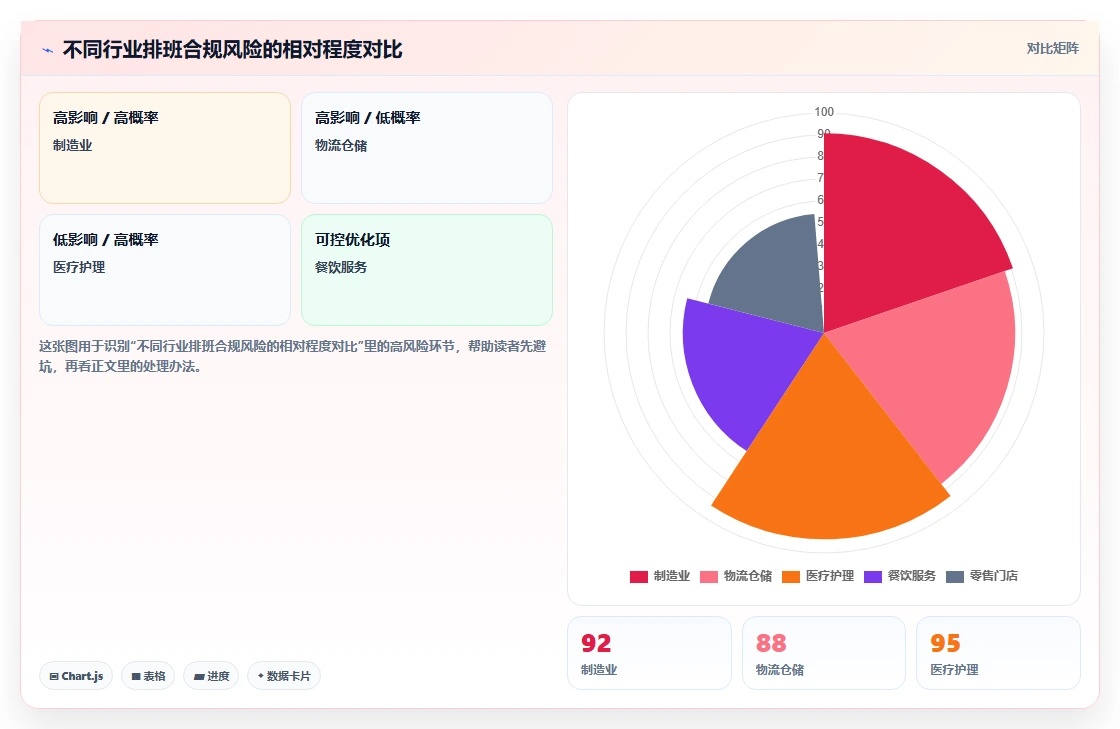Click the 进度 tag chip

coord(211,675)
